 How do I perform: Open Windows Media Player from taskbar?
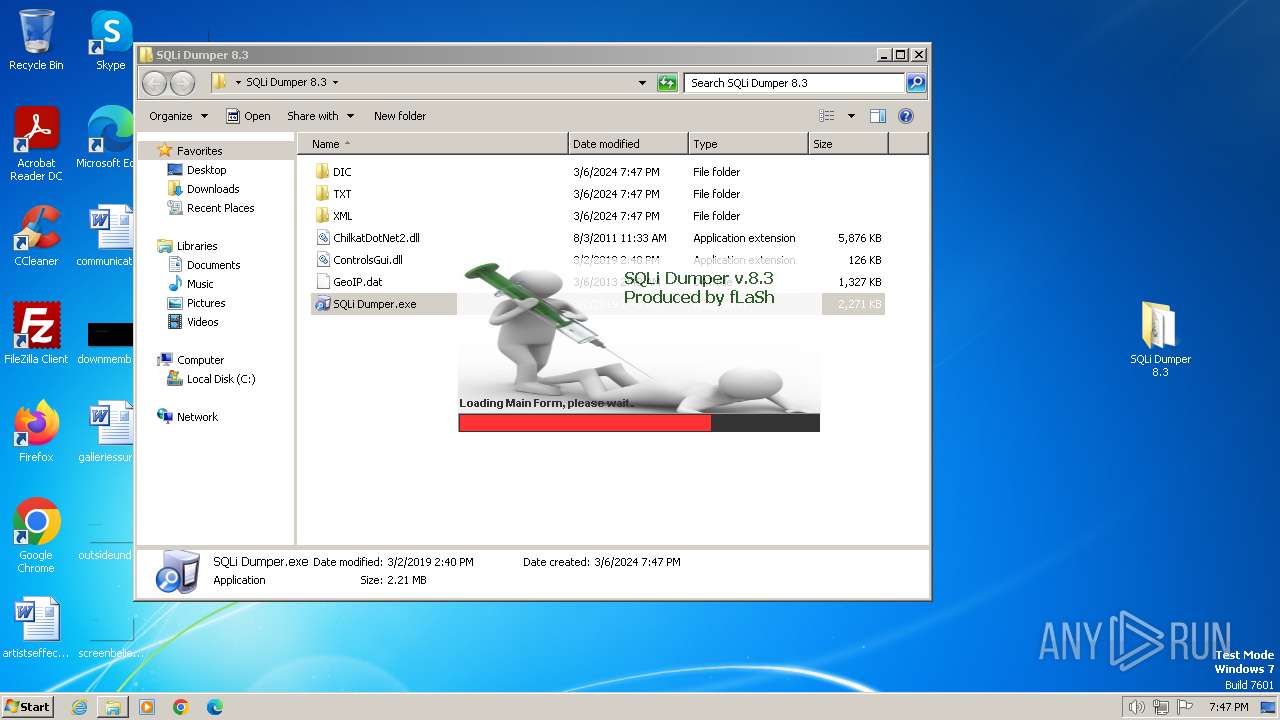click(147, 707)
